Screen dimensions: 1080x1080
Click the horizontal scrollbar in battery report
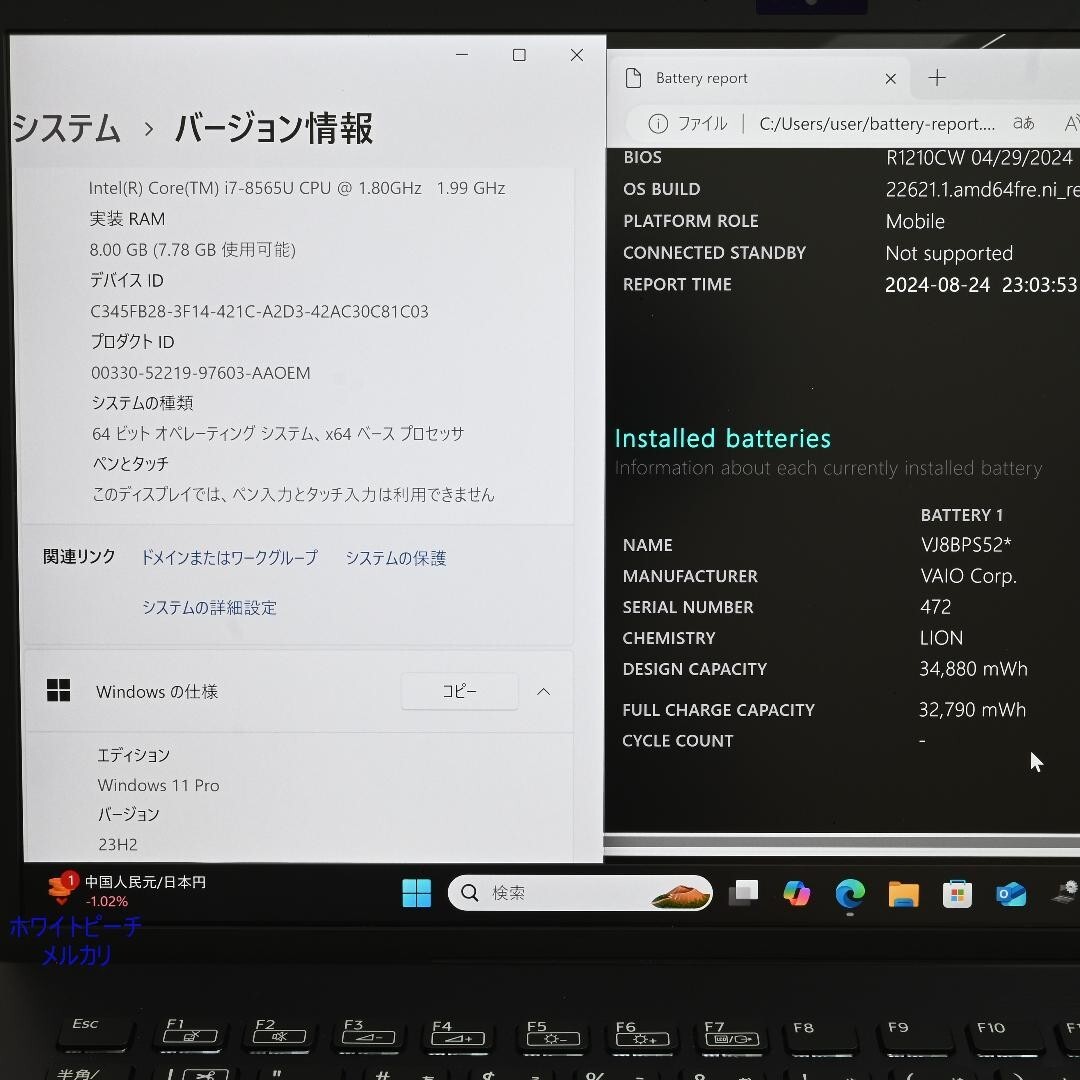tap(842, 842)
